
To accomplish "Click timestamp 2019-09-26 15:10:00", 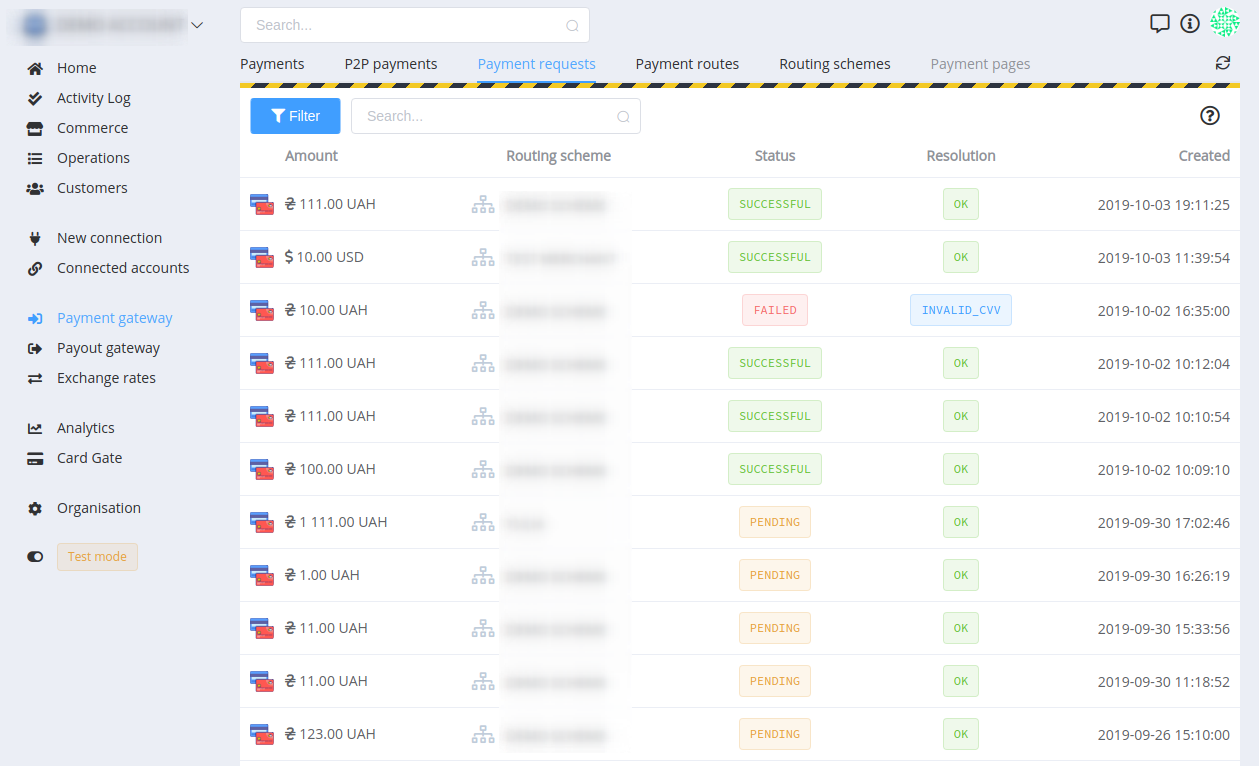I will pyautogui.click(x=1164, y=734).
